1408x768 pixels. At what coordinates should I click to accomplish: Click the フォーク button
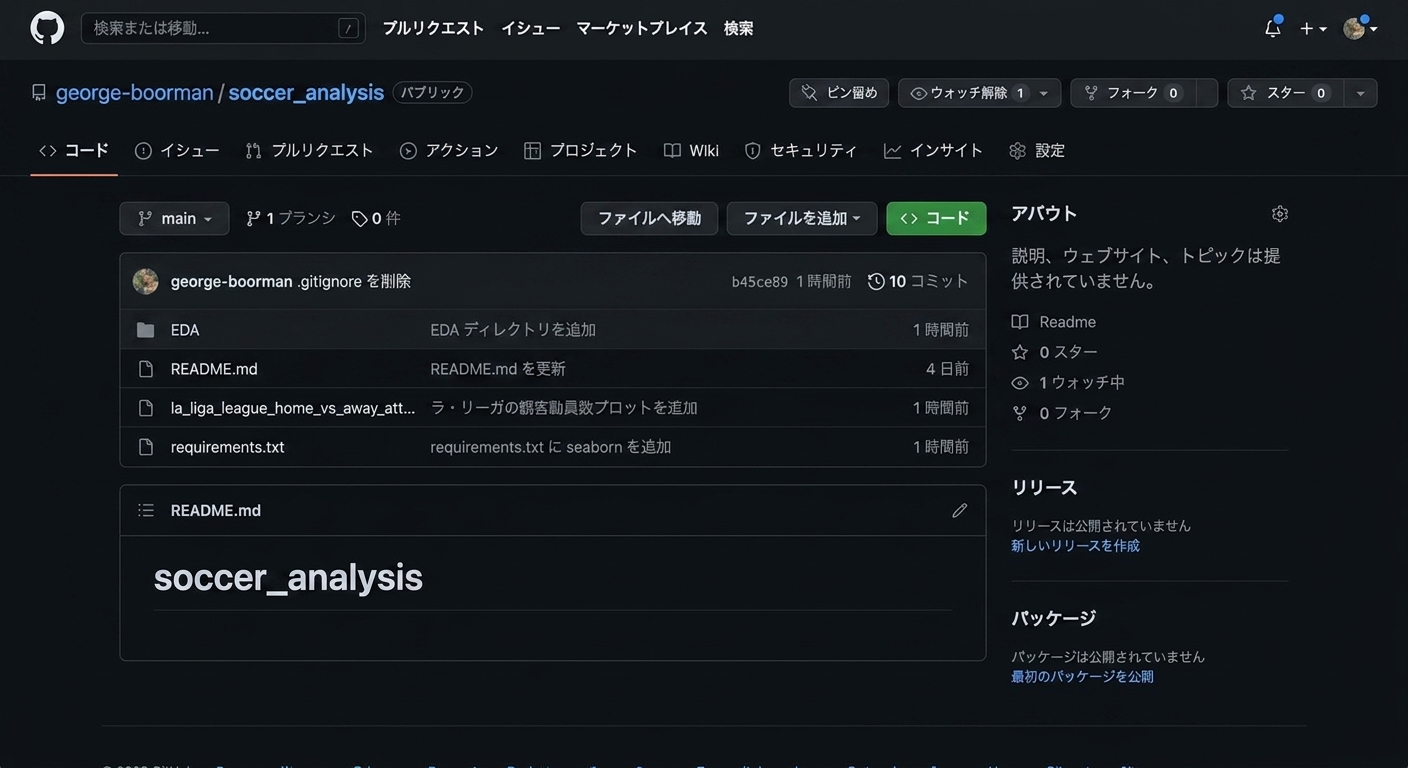[x=1133, y=93]
